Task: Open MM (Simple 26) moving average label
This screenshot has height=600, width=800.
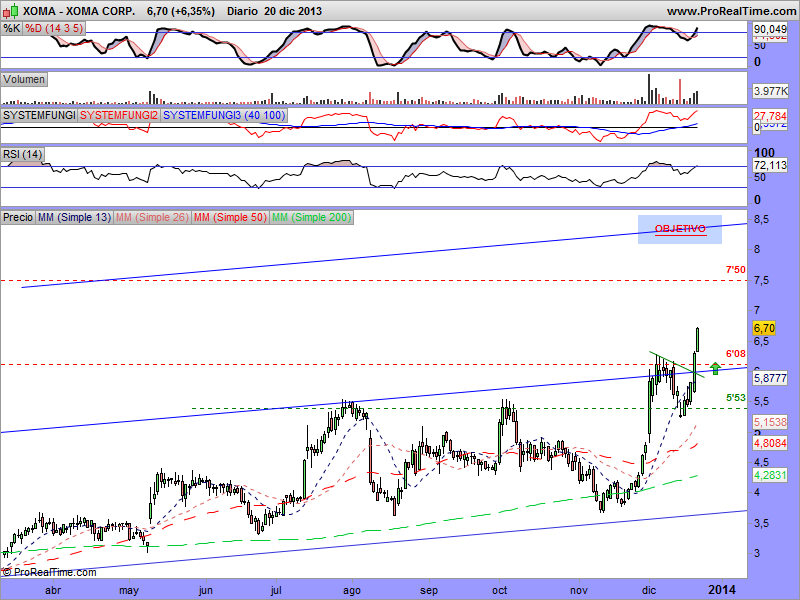Action: click(x=153, y=217)
